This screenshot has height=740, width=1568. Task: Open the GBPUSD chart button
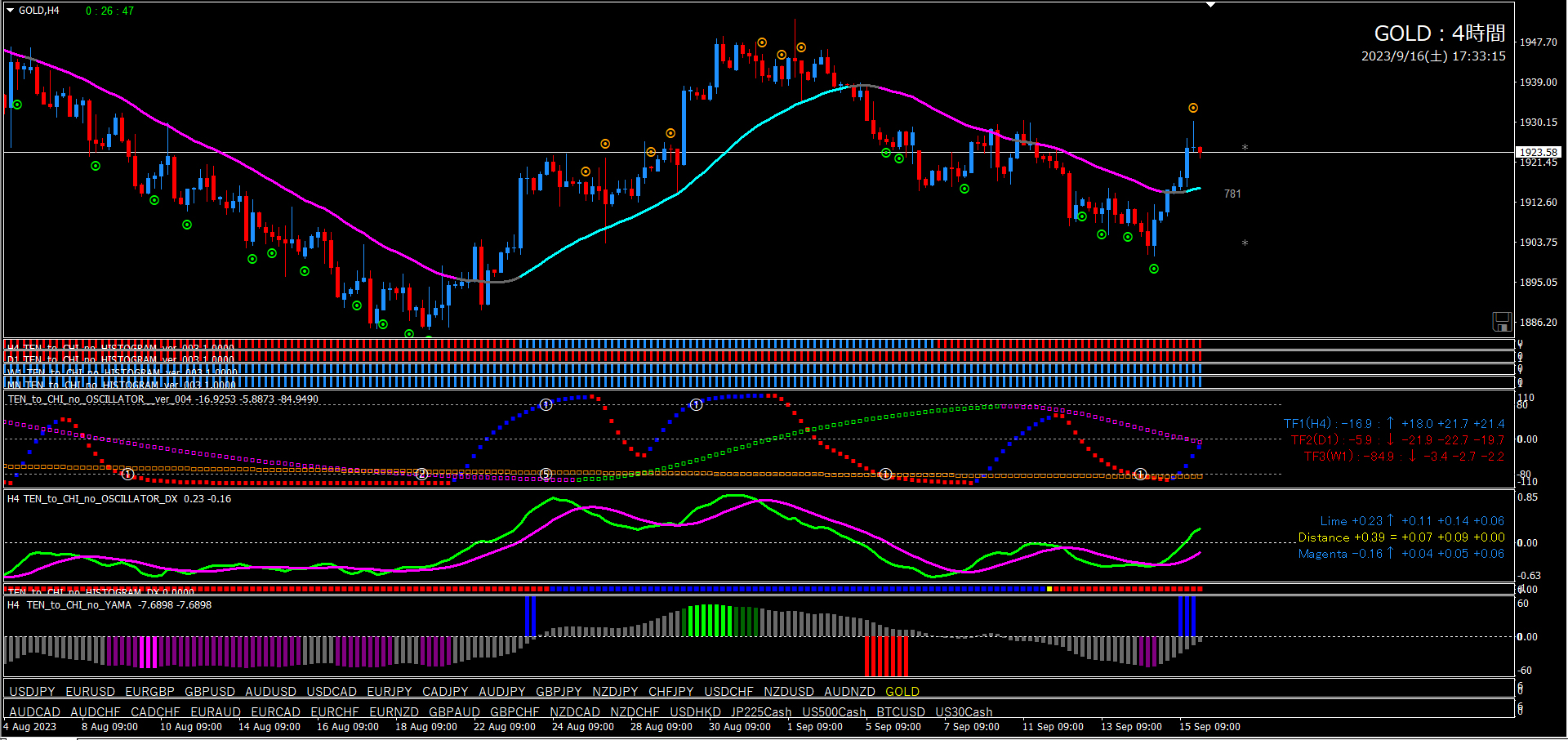click(x=210, y=692)
